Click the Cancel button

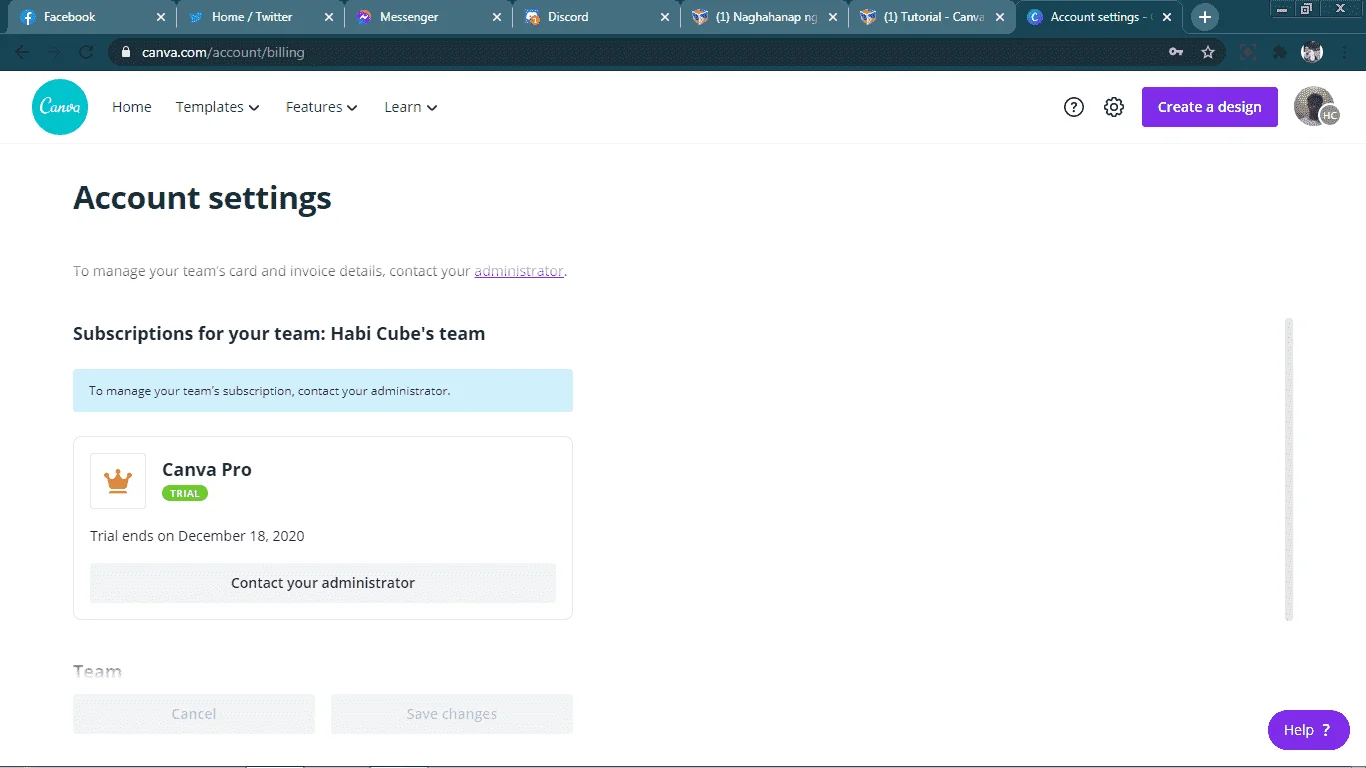[x=194, y=714]
